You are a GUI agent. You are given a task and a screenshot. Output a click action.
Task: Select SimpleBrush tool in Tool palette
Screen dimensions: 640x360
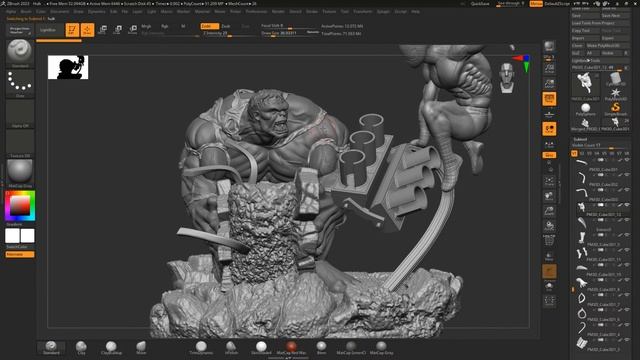(616, 109)
